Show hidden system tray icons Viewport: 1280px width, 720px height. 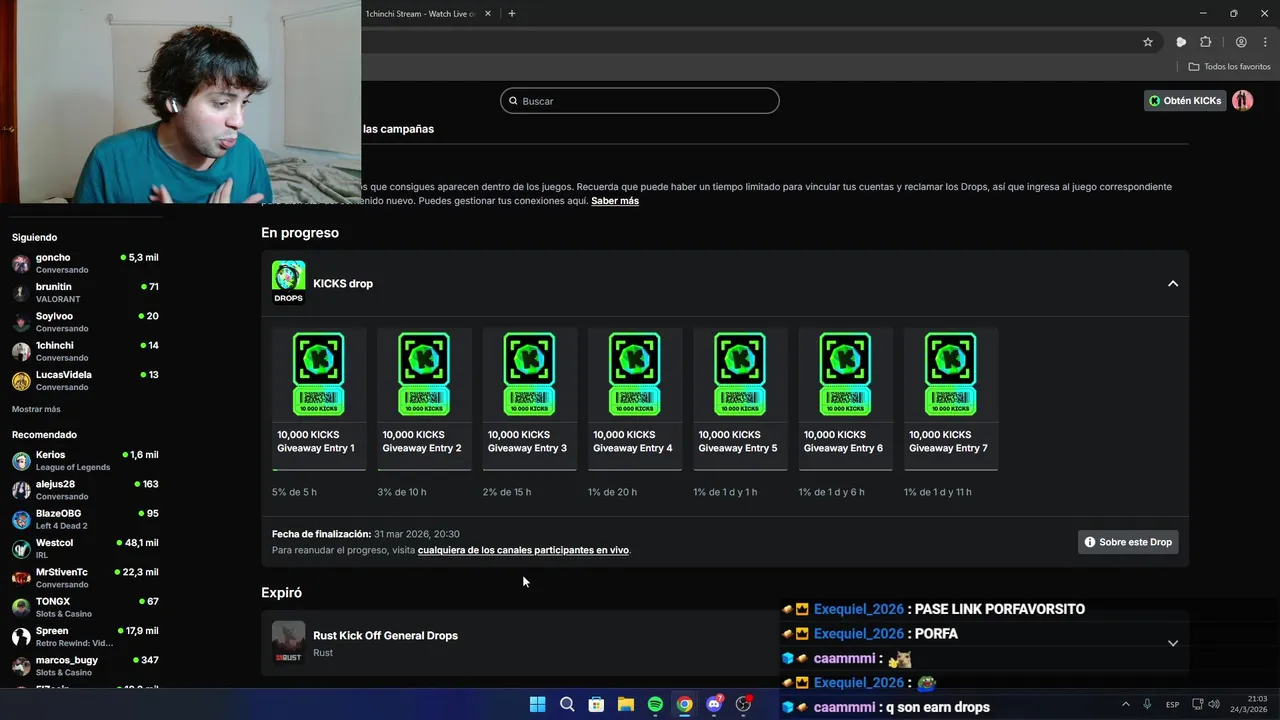1125,704
